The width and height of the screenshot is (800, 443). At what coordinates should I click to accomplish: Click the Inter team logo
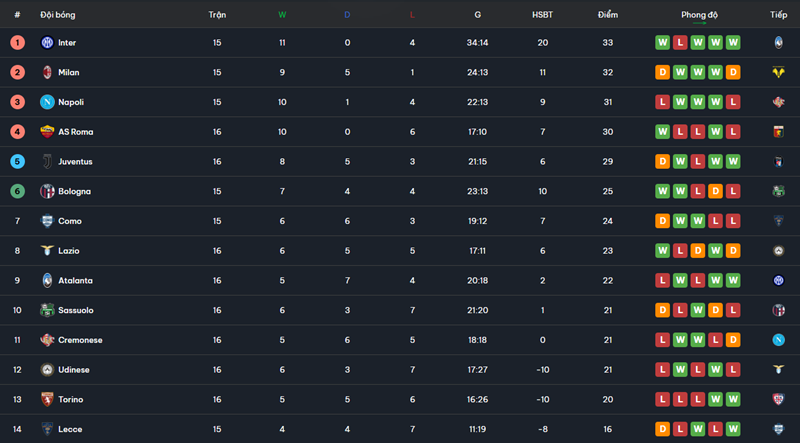tap(46, 43)
